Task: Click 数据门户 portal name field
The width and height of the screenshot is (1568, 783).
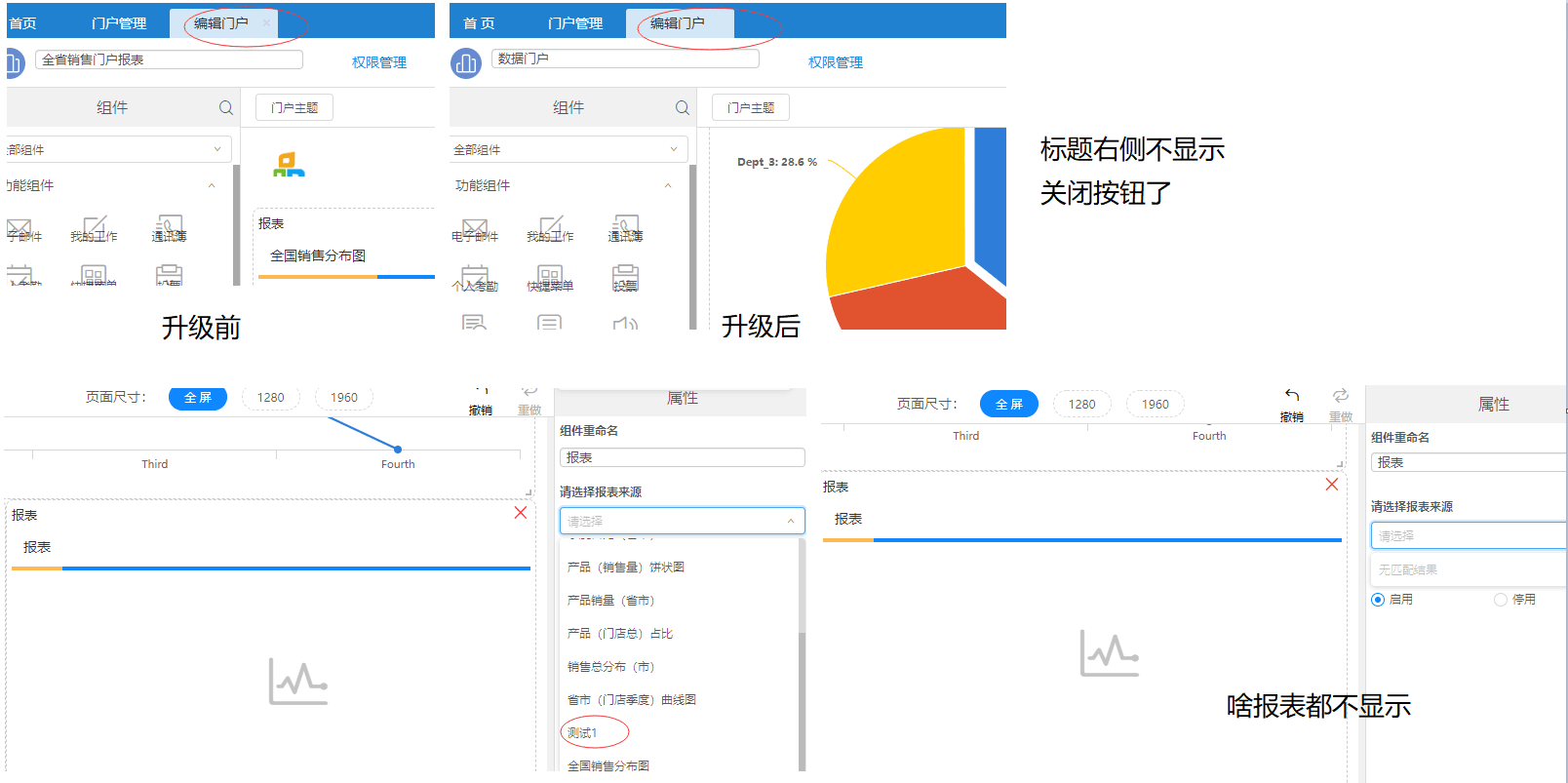Action: [625, 59]
